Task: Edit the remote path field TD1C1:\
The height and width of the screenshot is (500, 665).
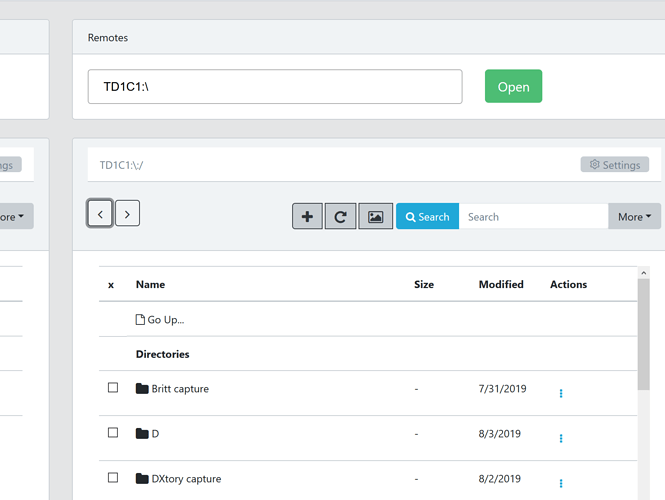Action: click(275, 87)
